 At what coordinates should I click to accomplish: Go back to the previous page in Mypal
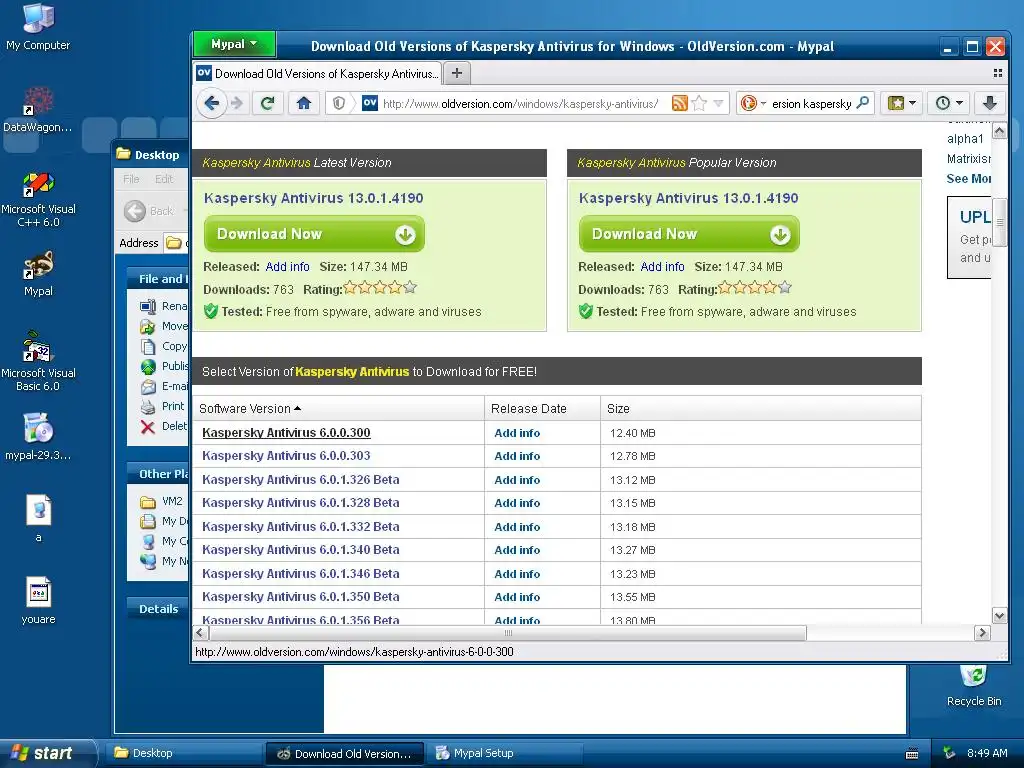[x=211, y=103]
